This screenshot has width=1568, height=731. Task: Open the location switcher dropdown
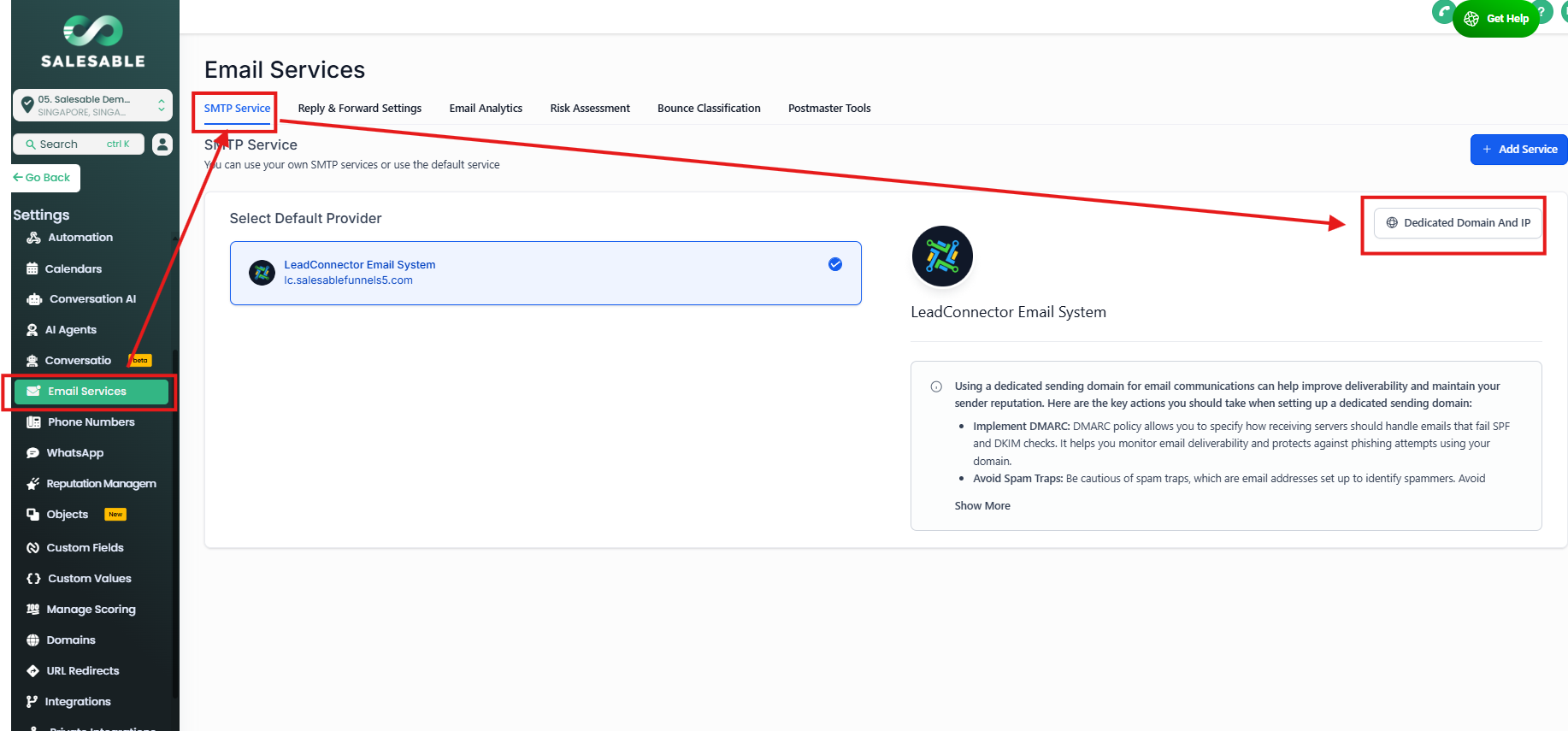[x=92, y=105]
